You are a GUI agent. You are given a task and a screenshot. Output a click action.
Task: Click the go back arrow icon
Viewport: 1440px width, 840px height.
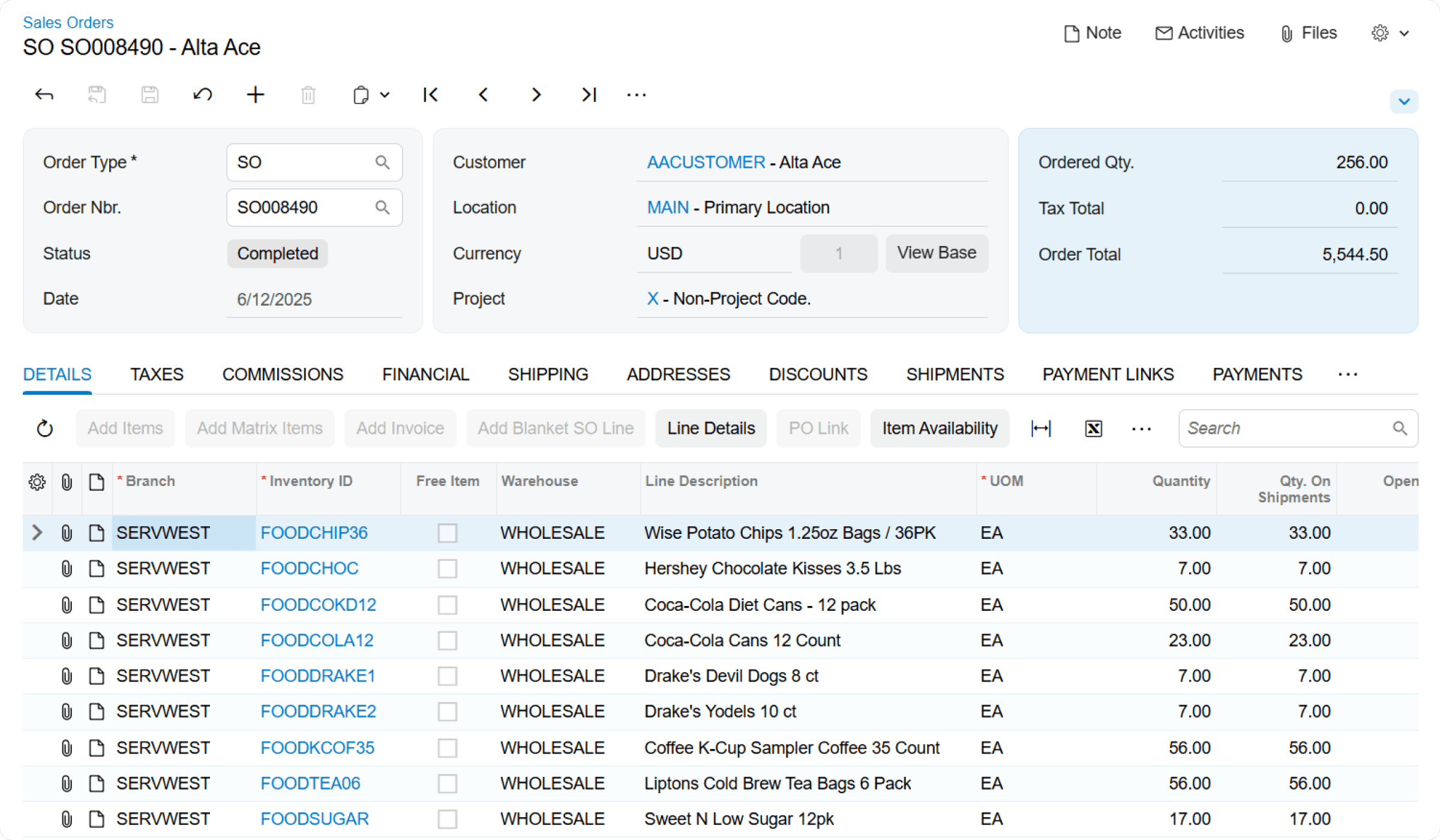coord(44,95)
